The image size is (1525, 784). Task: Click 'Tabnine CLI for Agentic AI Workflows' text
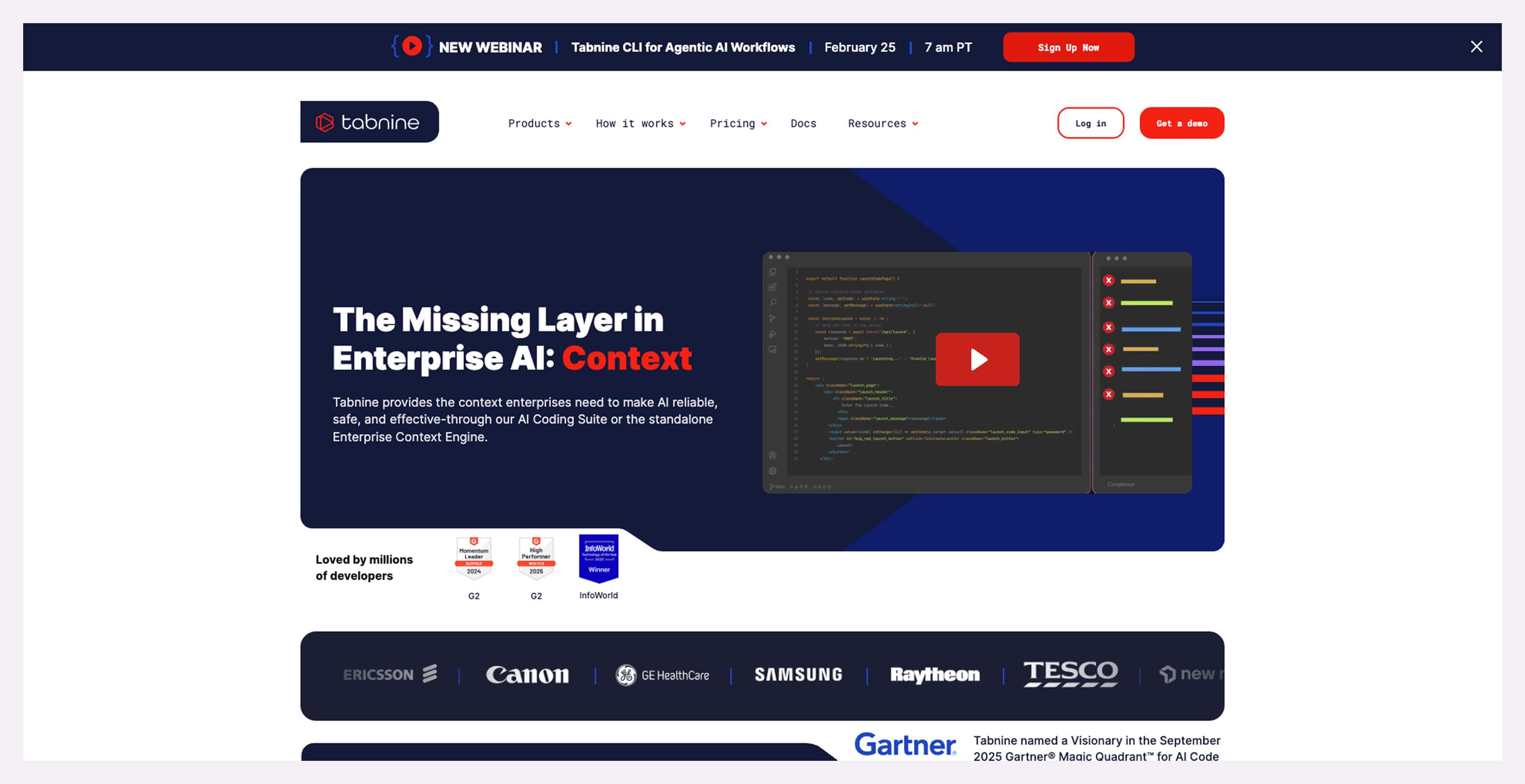[682, 47]
